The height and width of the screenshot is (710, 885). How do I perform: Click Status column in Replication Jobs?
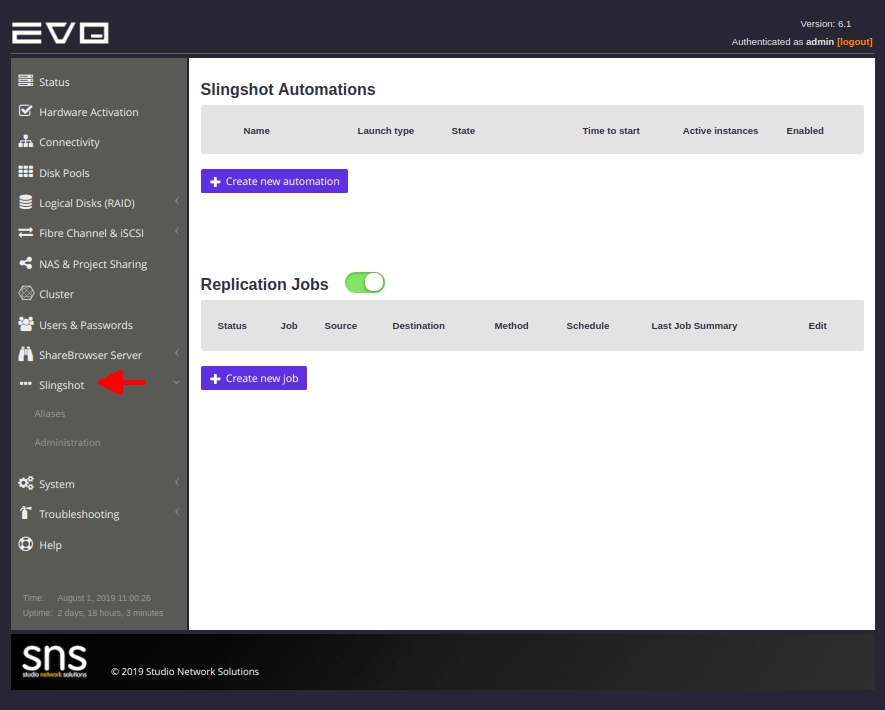pos(232,326)
